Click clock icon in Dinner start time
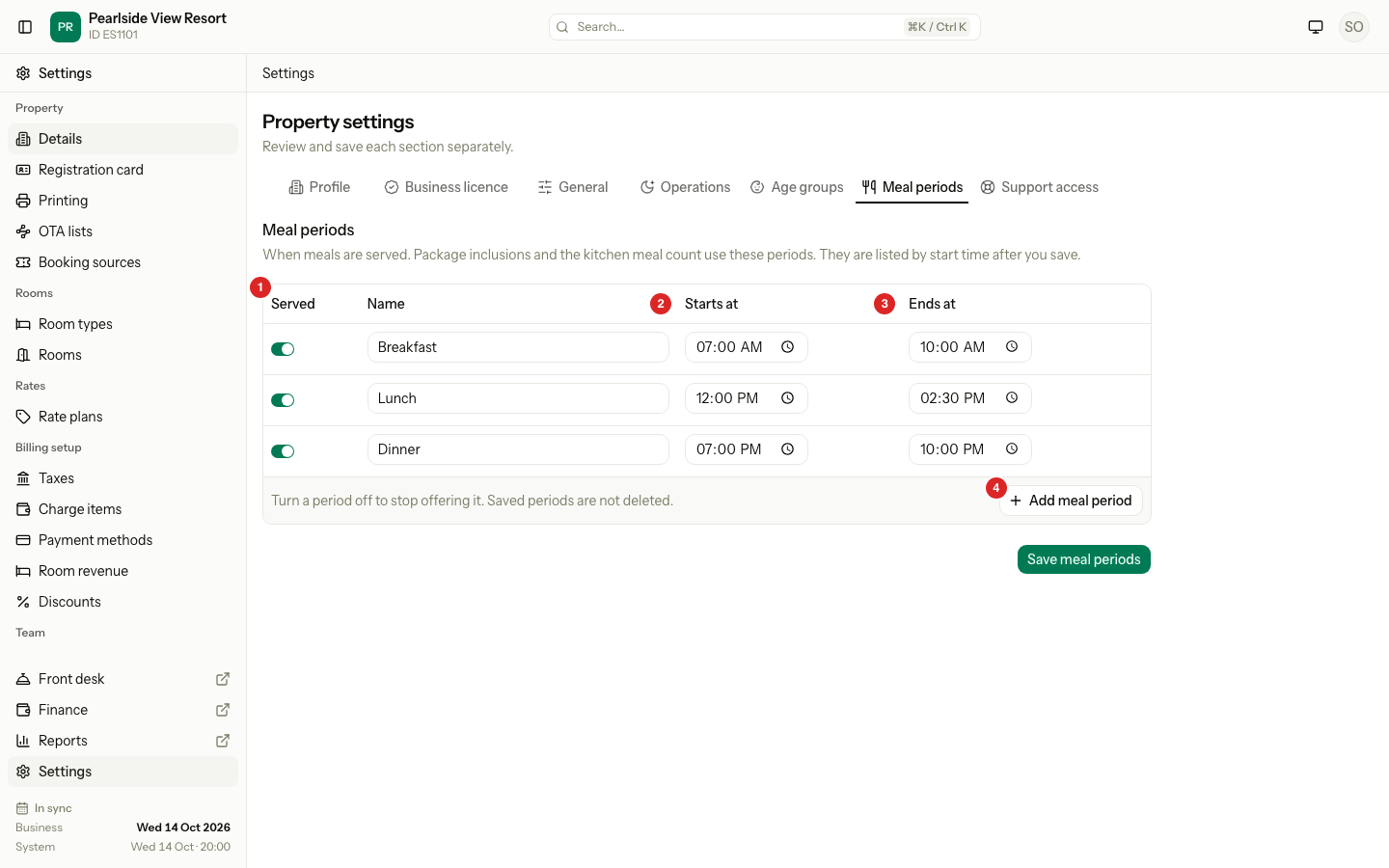Image resolution: width=1389 pixels, height=868 pixels. [x=788, y=449]
